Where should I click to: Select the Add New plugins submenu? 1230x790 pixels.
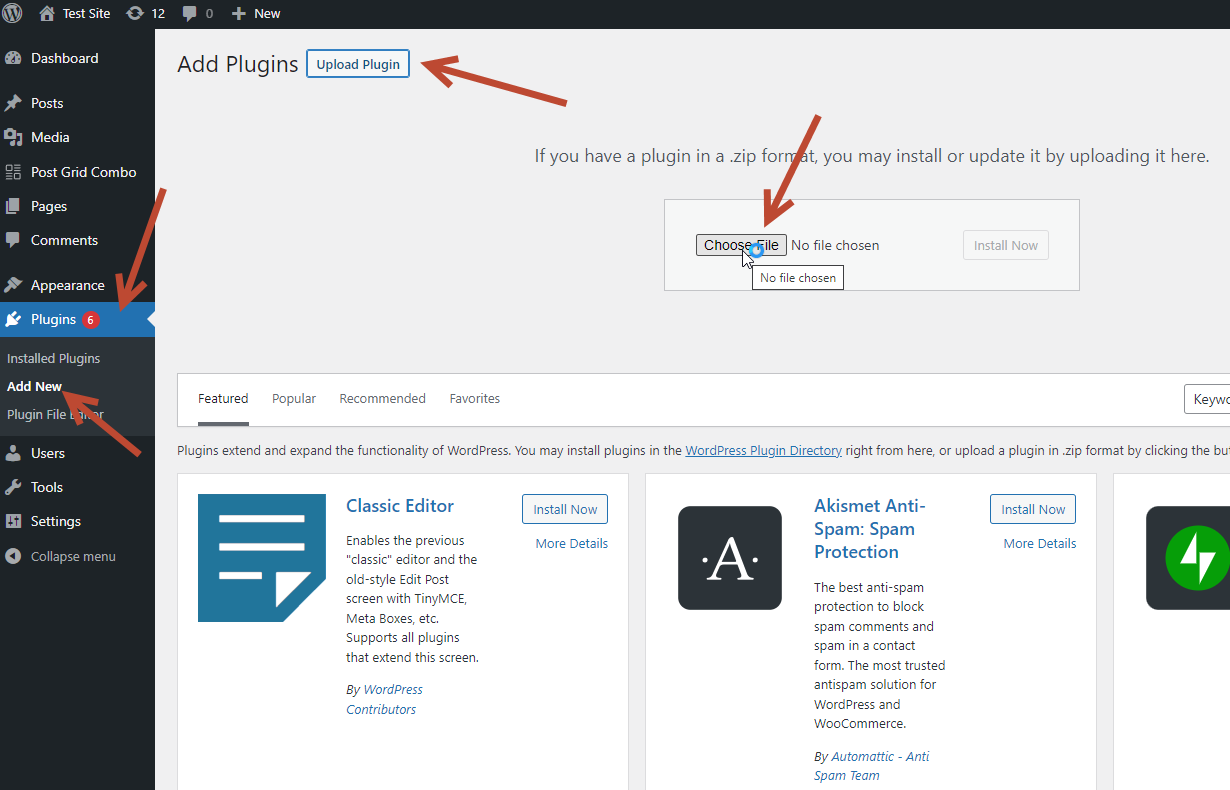tap(34, 386)
